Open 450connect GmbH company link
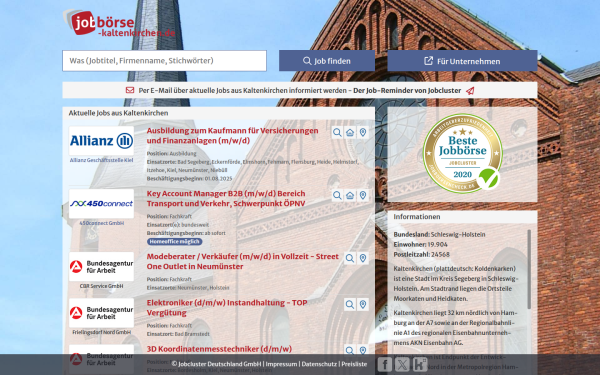600x375 pixels. (101, 223)
